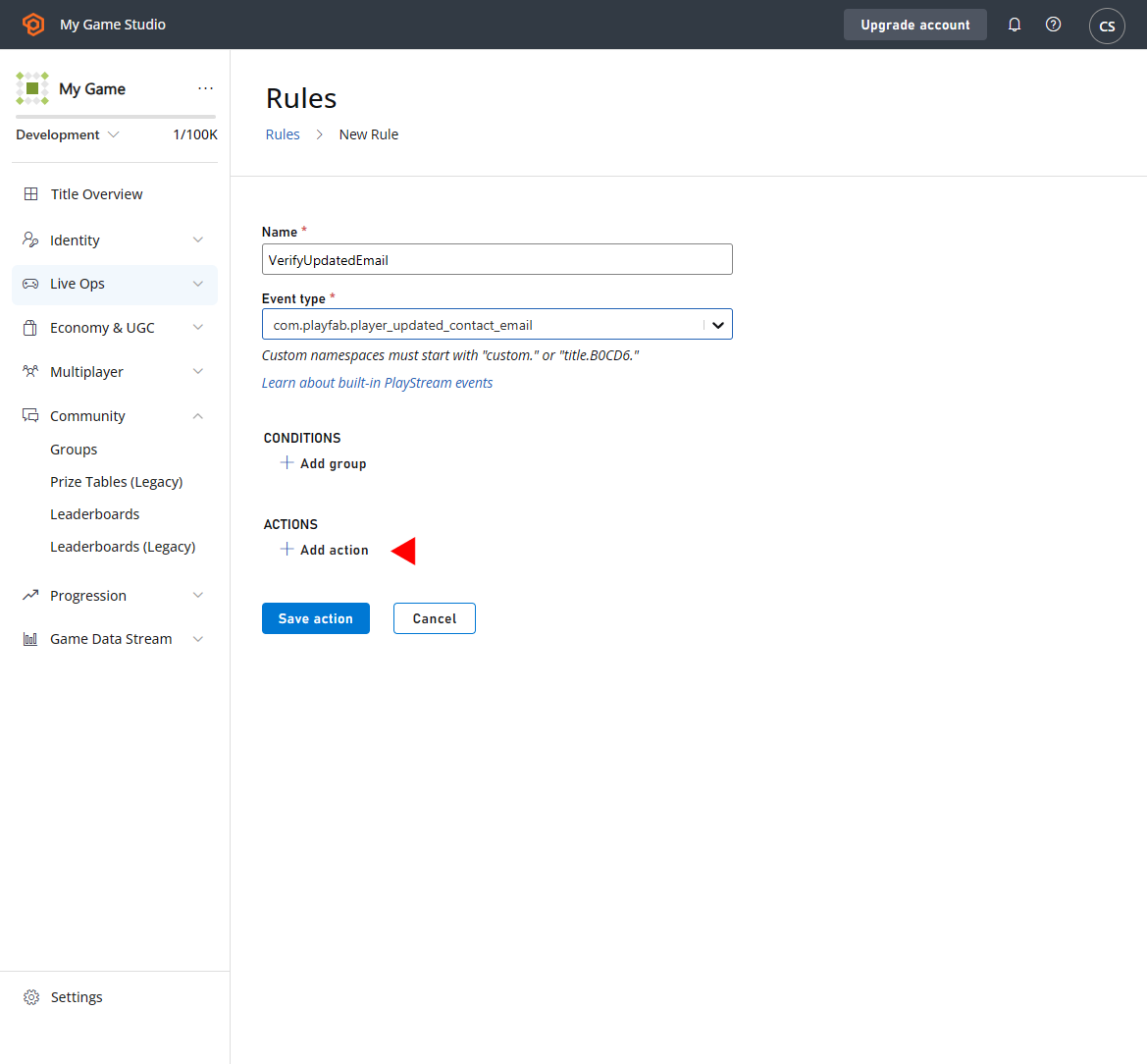Screen dimensions: 1147x1064
Task: Click the Progression trend arrow icon
Action: point(30,595)
